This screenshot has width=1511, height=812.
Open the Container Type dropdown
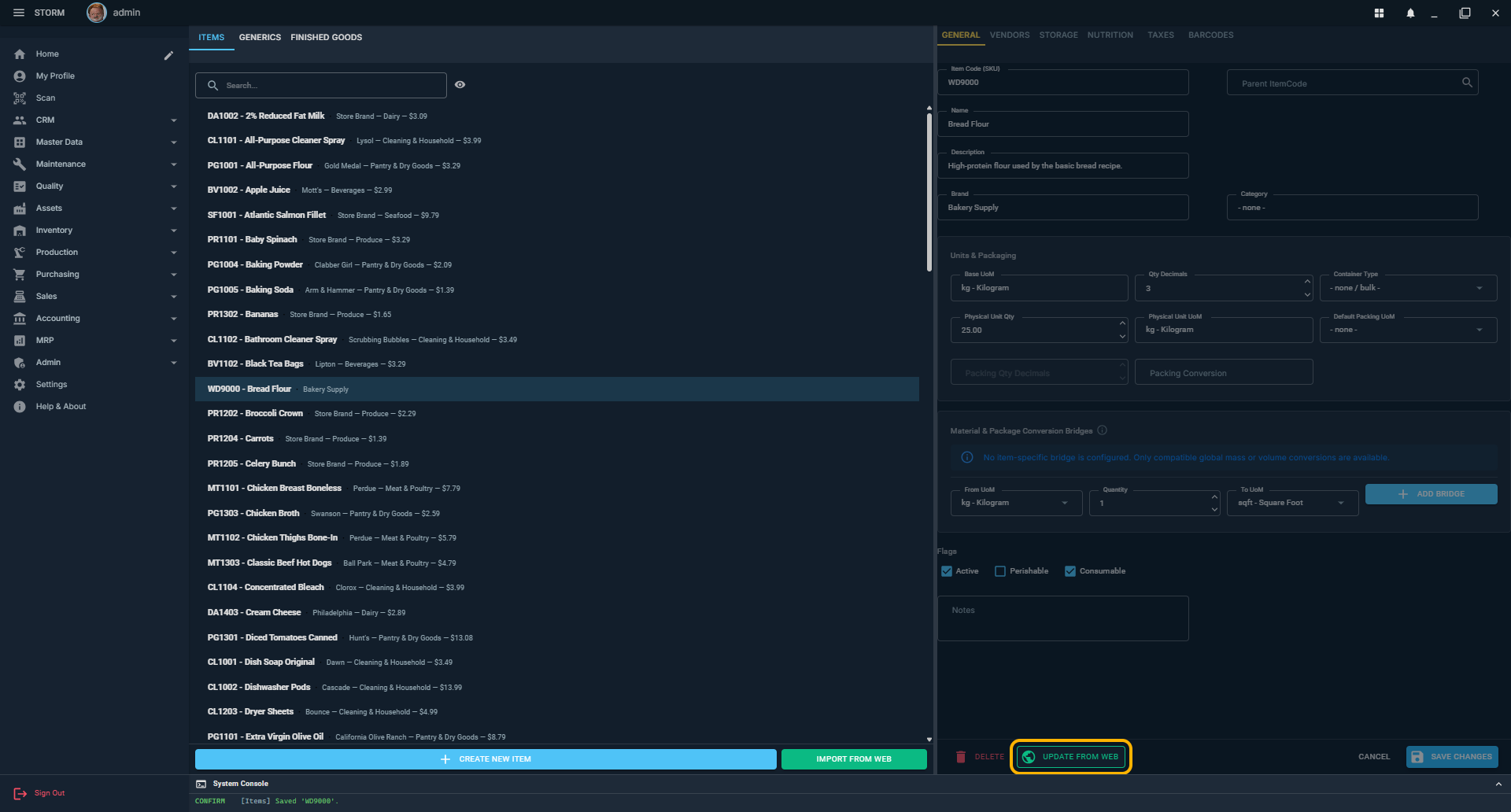[x=1408, y=288]
